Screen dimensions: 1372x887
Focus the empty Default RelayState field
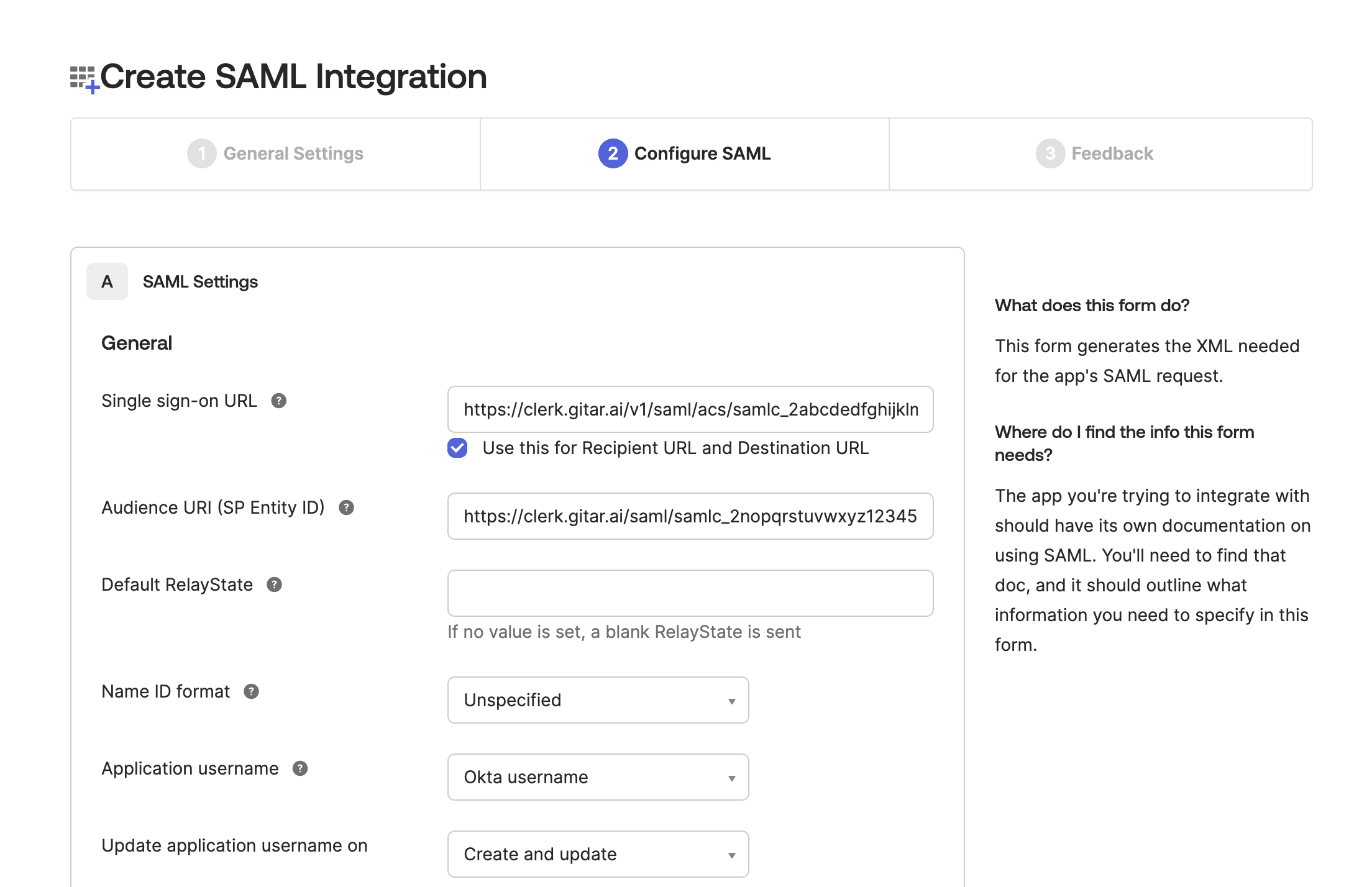pyautogui.click(x=690, y=593)
